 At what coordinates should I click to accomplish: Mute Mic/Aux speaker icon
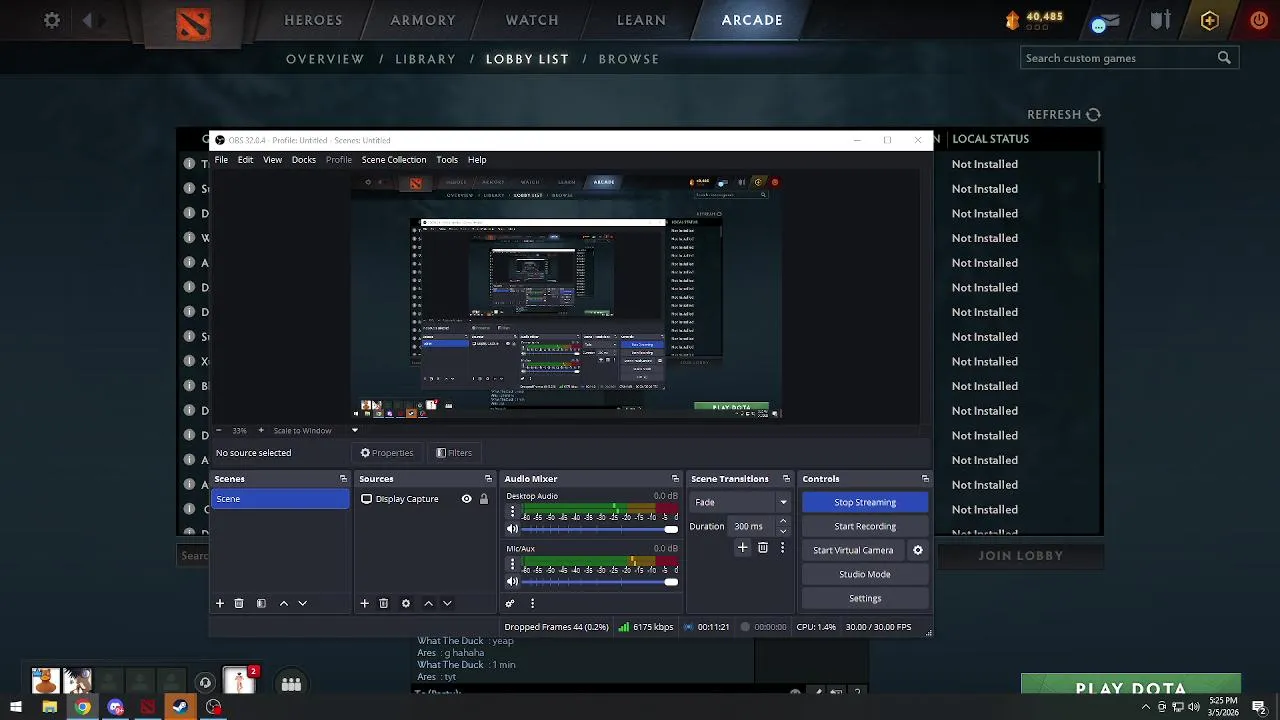(x=513, y=582)
